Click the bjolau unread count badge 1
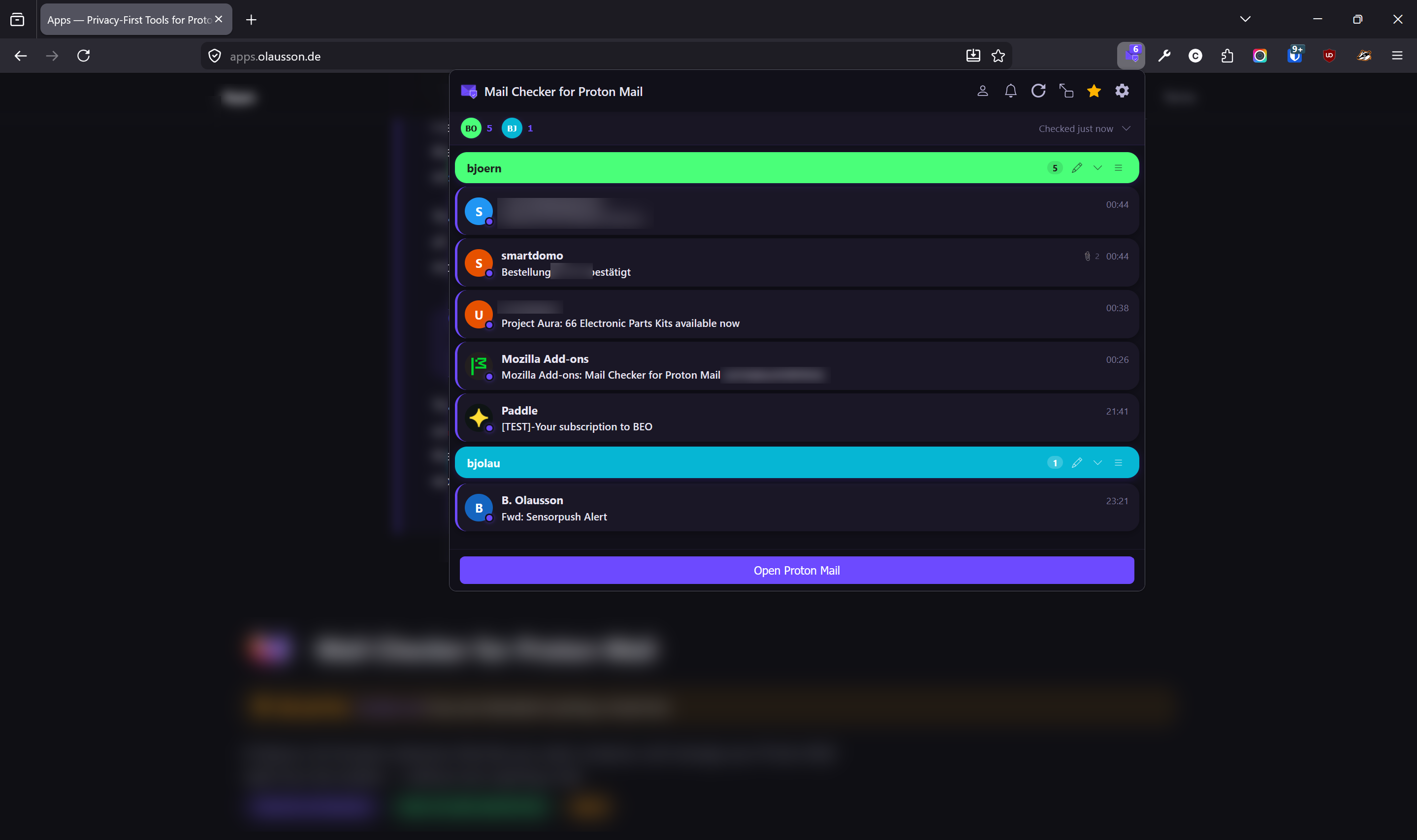 point(1054,463)
